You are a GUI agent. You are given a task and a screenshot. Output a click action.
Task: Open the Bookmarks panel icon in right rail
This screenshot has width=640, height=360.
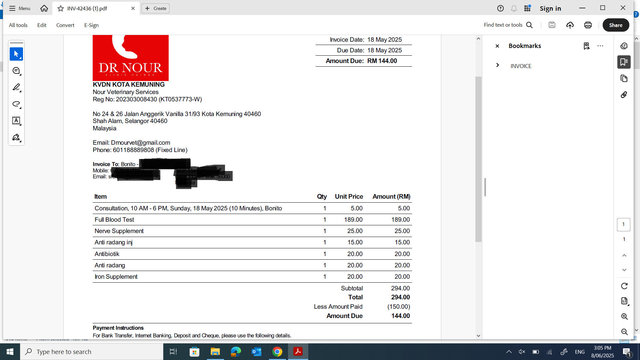coord(624,62)
